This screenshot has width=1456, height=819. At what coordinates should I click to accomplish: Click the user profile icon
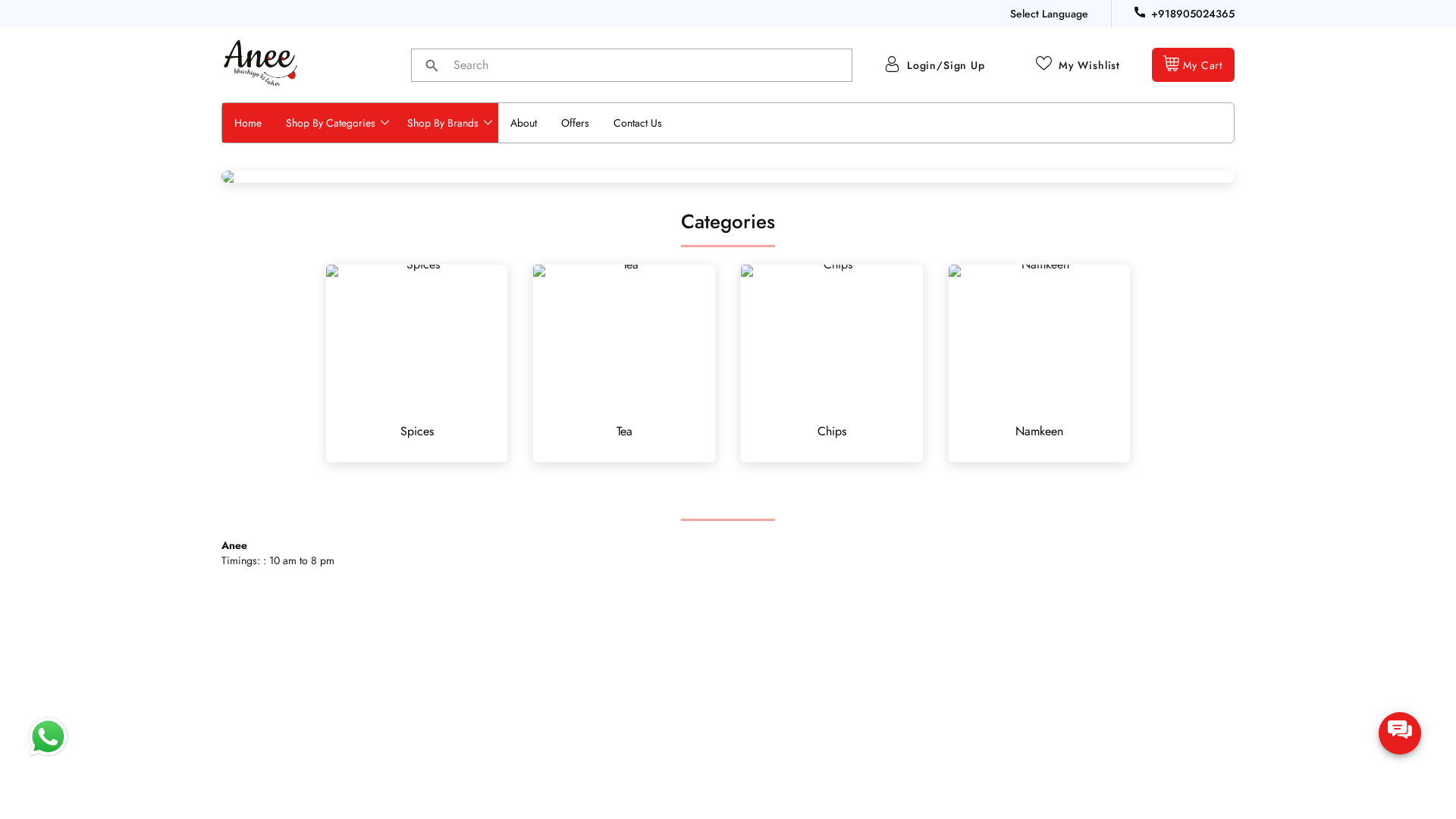[x=892, y=64]
